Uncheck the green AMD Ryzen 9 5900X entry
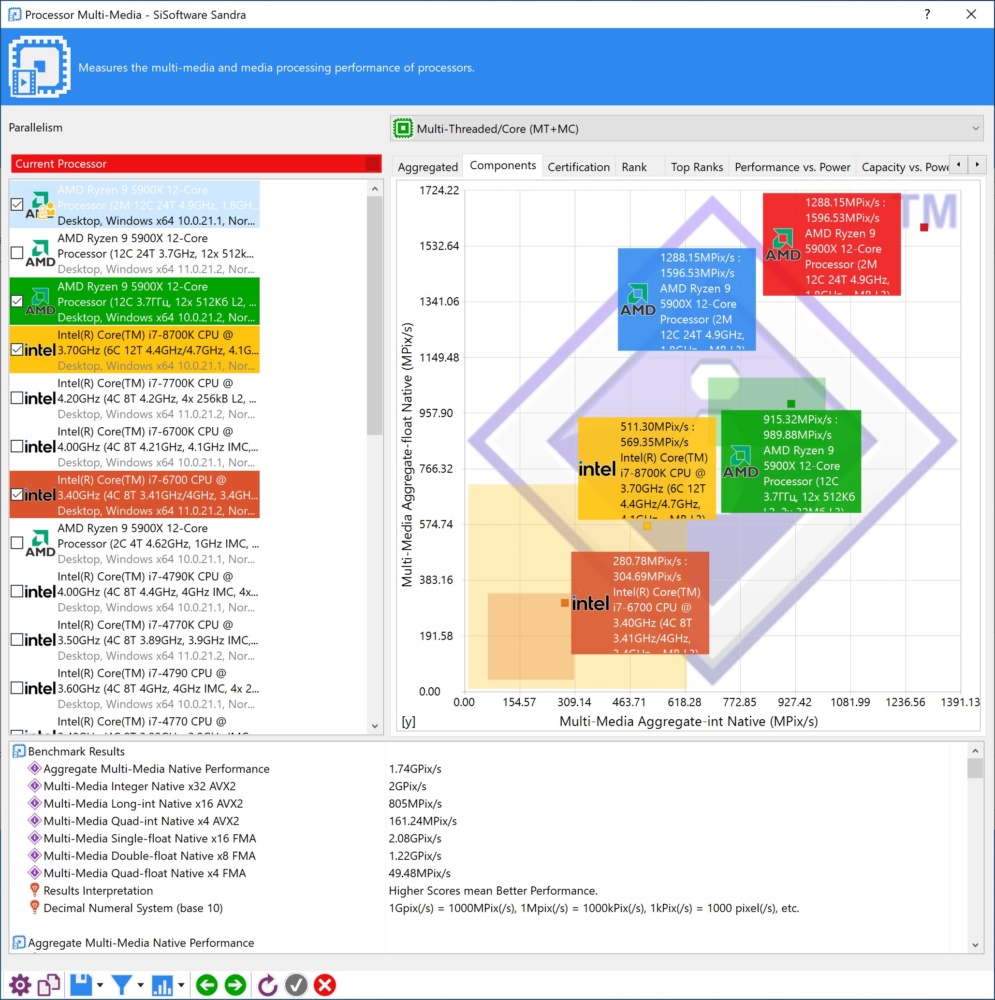The width and height of the screenshot is (995, 1000). pos(17,302)
